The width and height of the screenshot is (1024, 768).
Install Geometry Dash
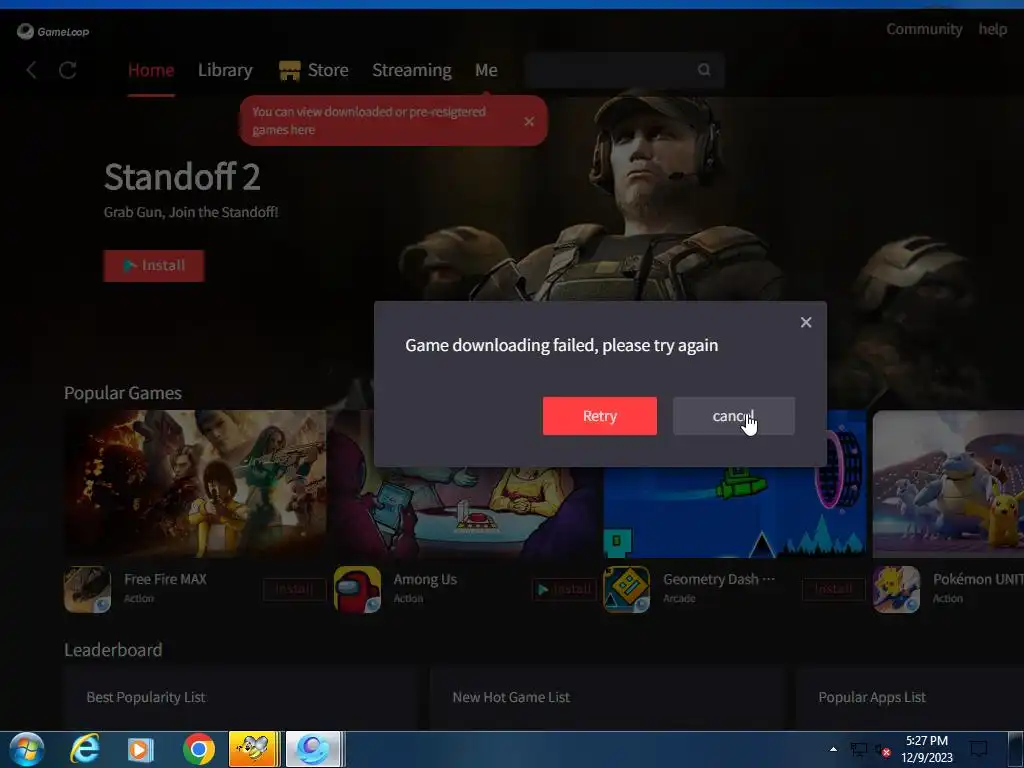coord(833,590)
